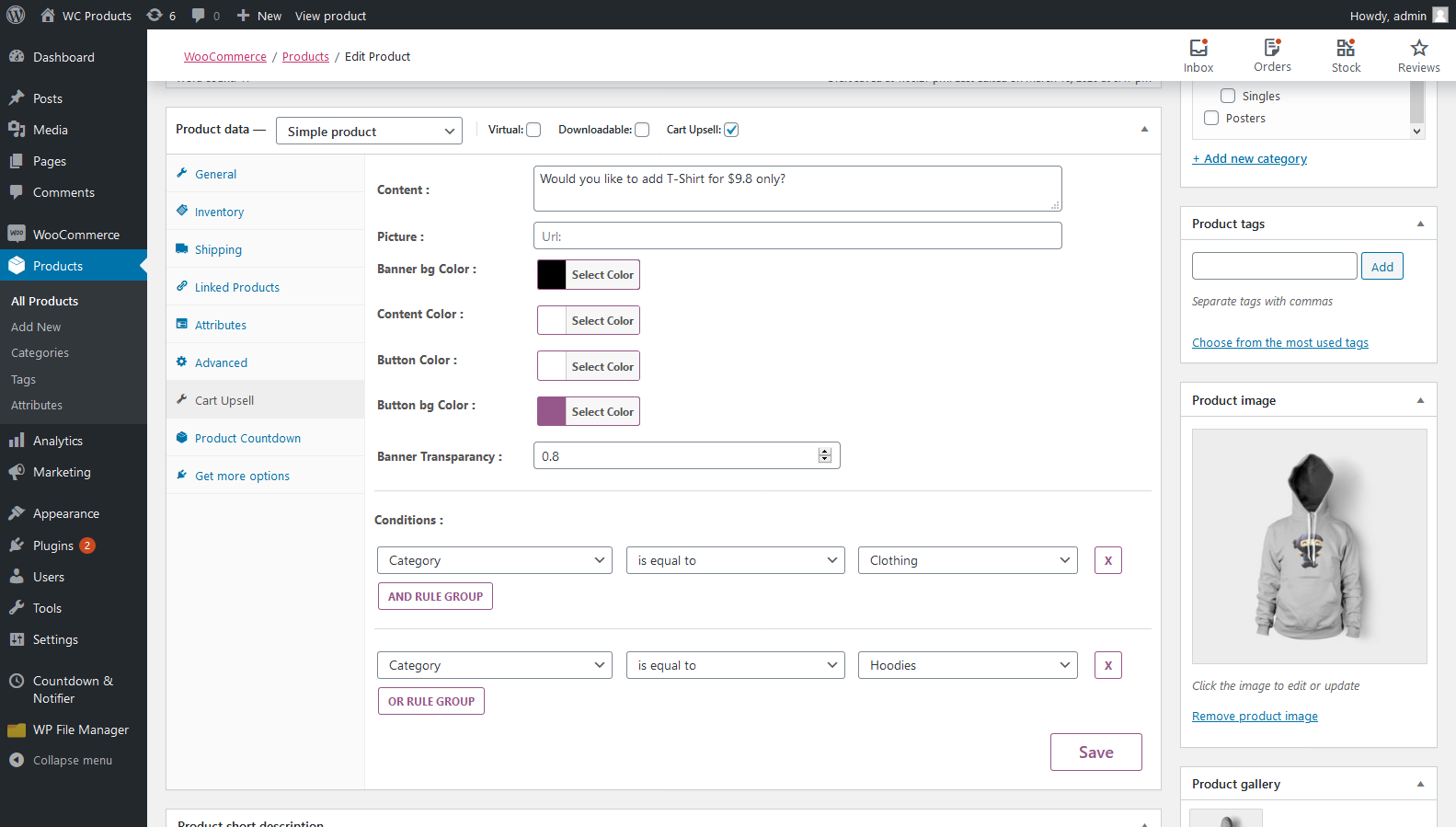Image resolution: width=1456 pixels, height=827 pixels.
Task: Switch to the Inventory tab
Action: 219,212
